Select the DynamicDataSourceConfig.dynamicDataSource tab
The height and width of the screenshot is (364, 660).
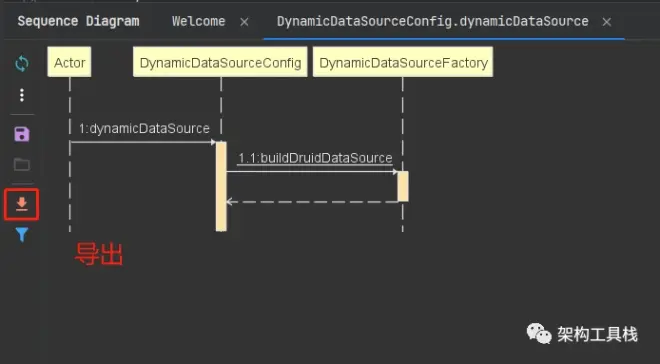click(x=433, y=21)
